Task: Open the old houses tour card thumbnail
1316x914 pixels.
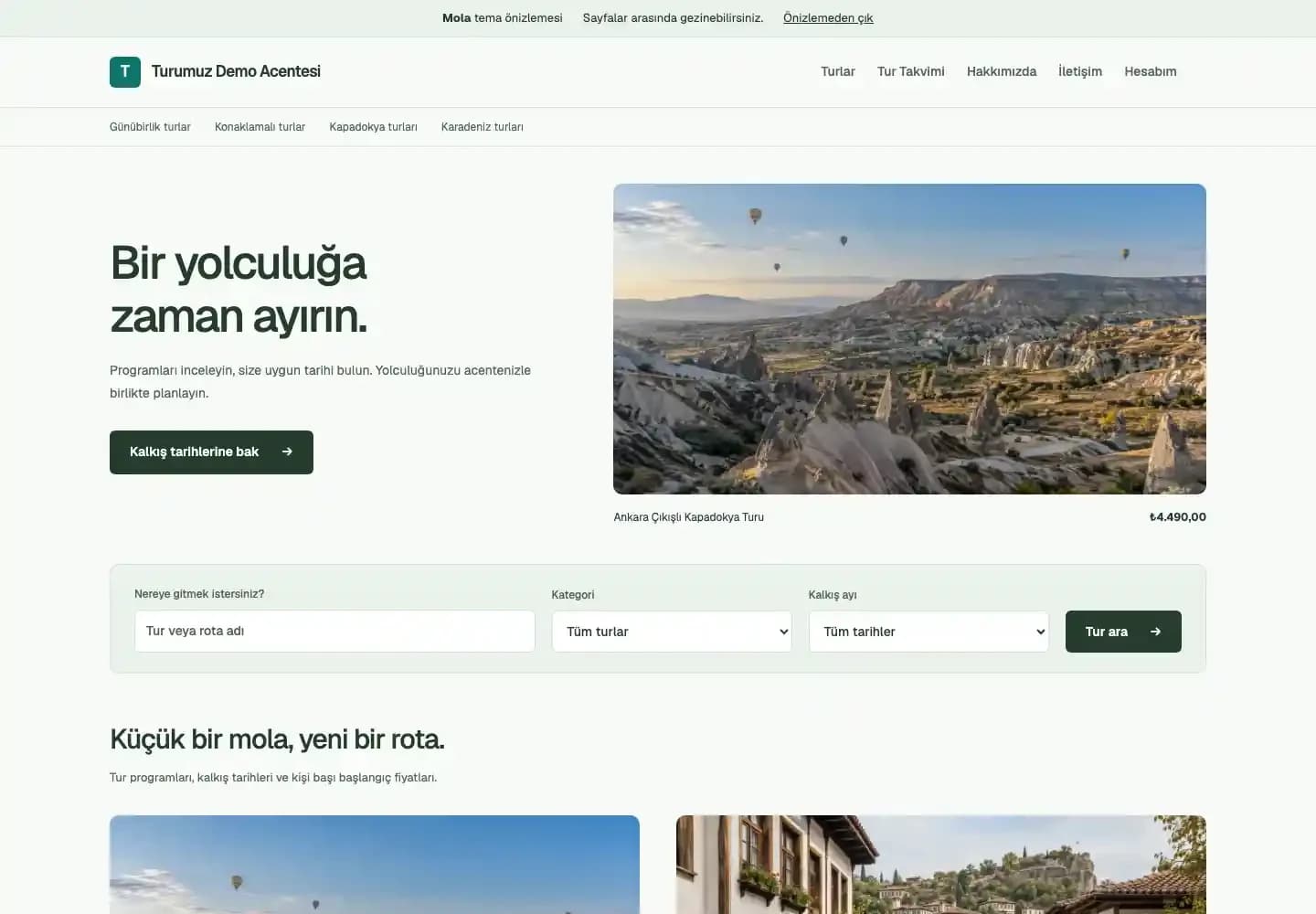Action: click(x=941, y=865)
